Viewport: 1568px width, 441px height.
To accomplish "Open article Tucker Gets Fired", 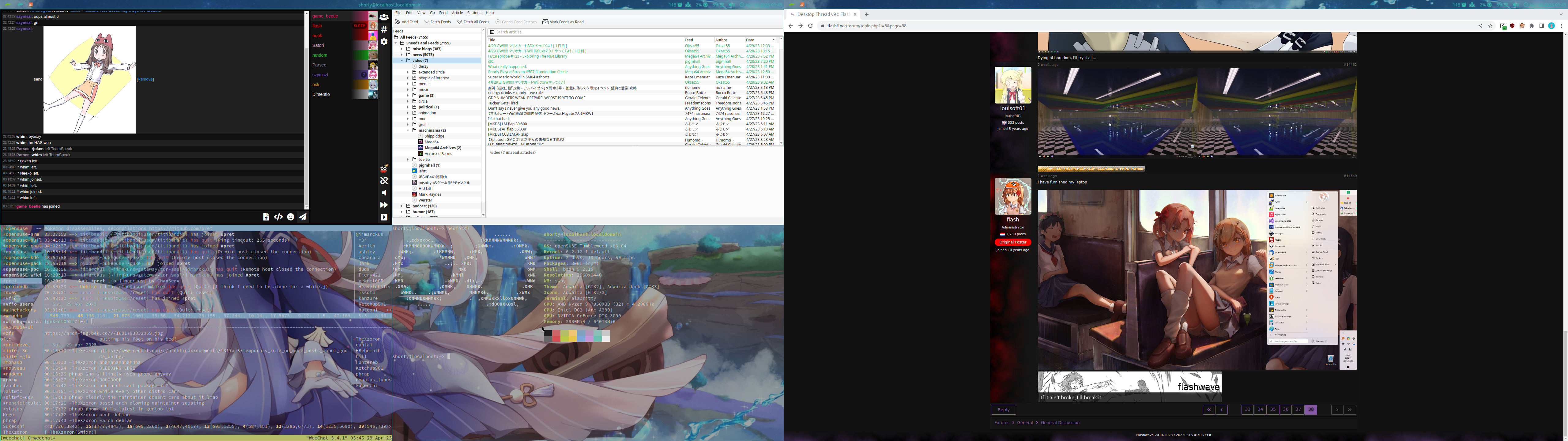I will (x=503, y=103).
